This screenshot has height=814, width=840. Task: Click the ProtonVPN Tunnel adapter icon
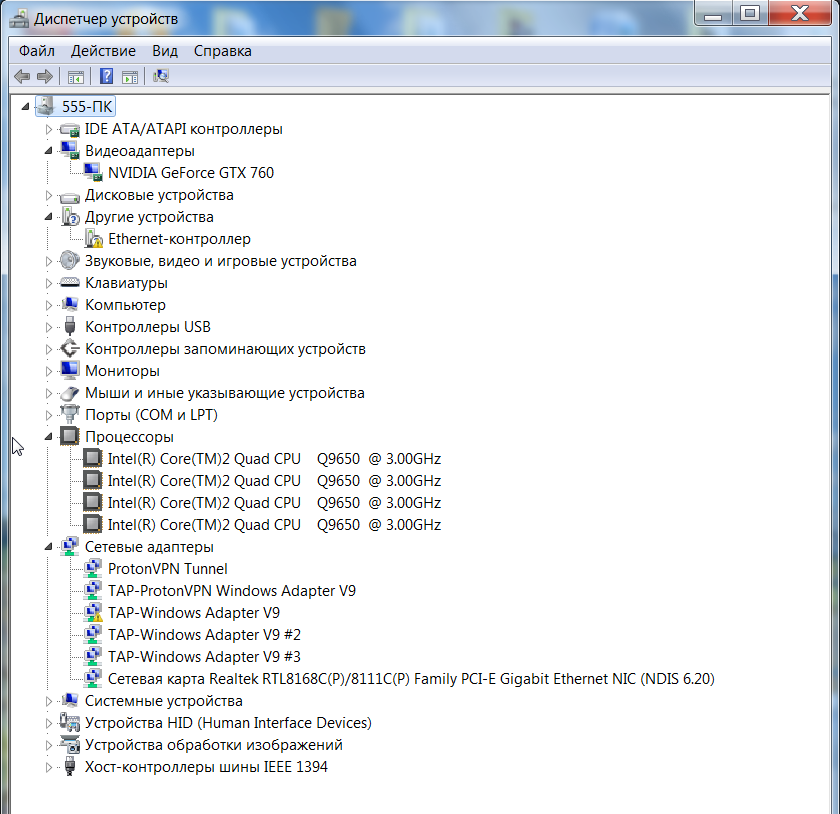(93, 568)
